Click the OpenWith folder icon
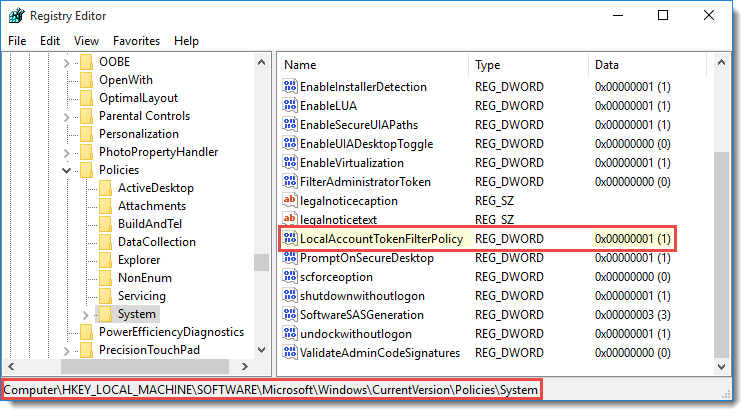748x416 pixels. [86, 80]
